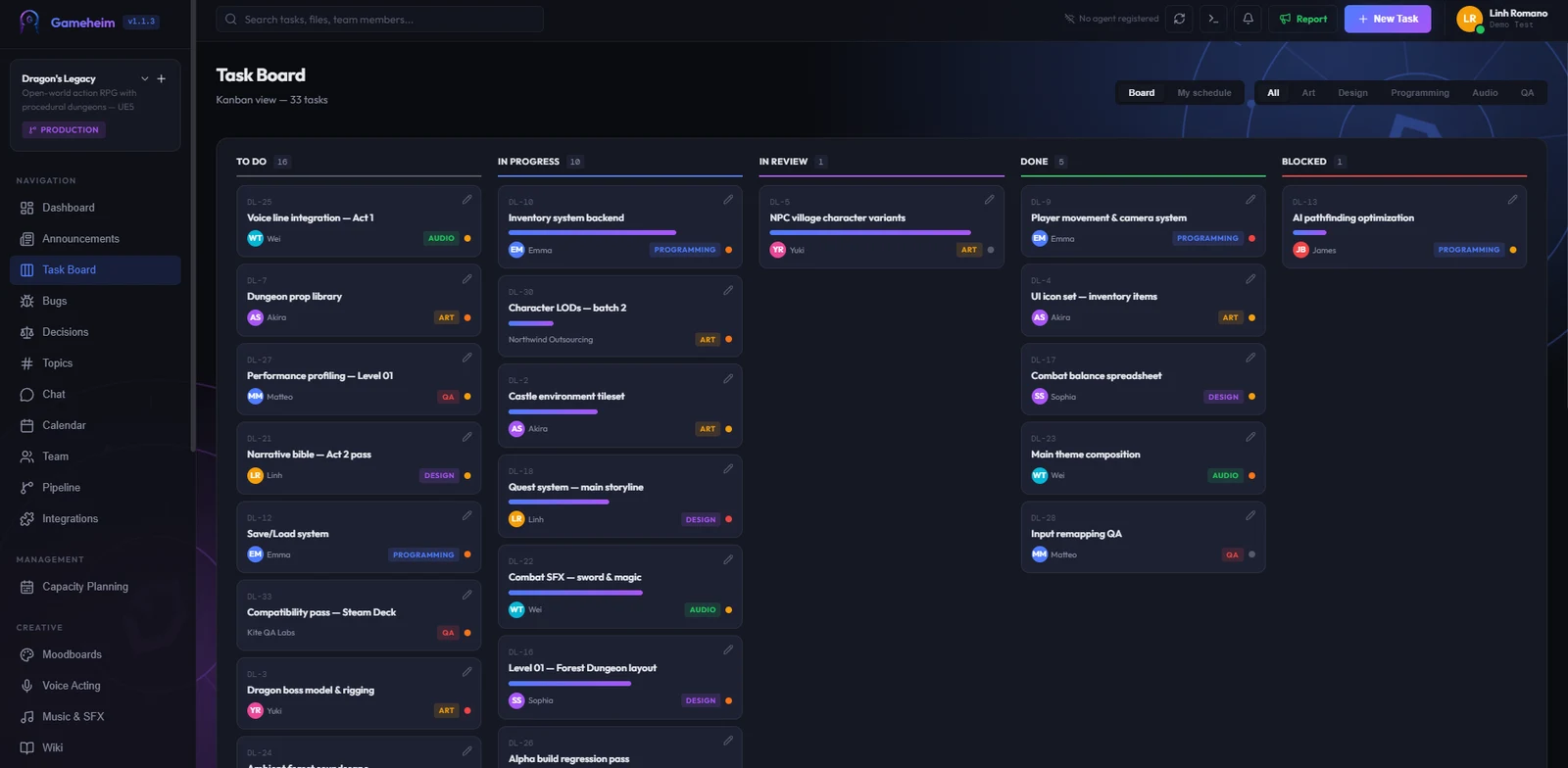
Task: Edit the Save/Load system card
Action: point(467,516)
